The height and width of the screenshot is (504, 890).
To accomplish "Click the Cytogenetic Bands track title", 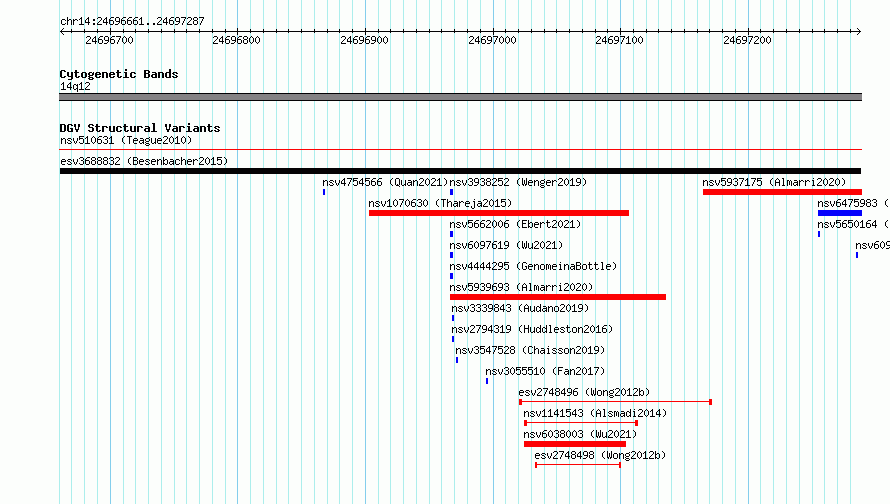I will click(x=119, y=74).
